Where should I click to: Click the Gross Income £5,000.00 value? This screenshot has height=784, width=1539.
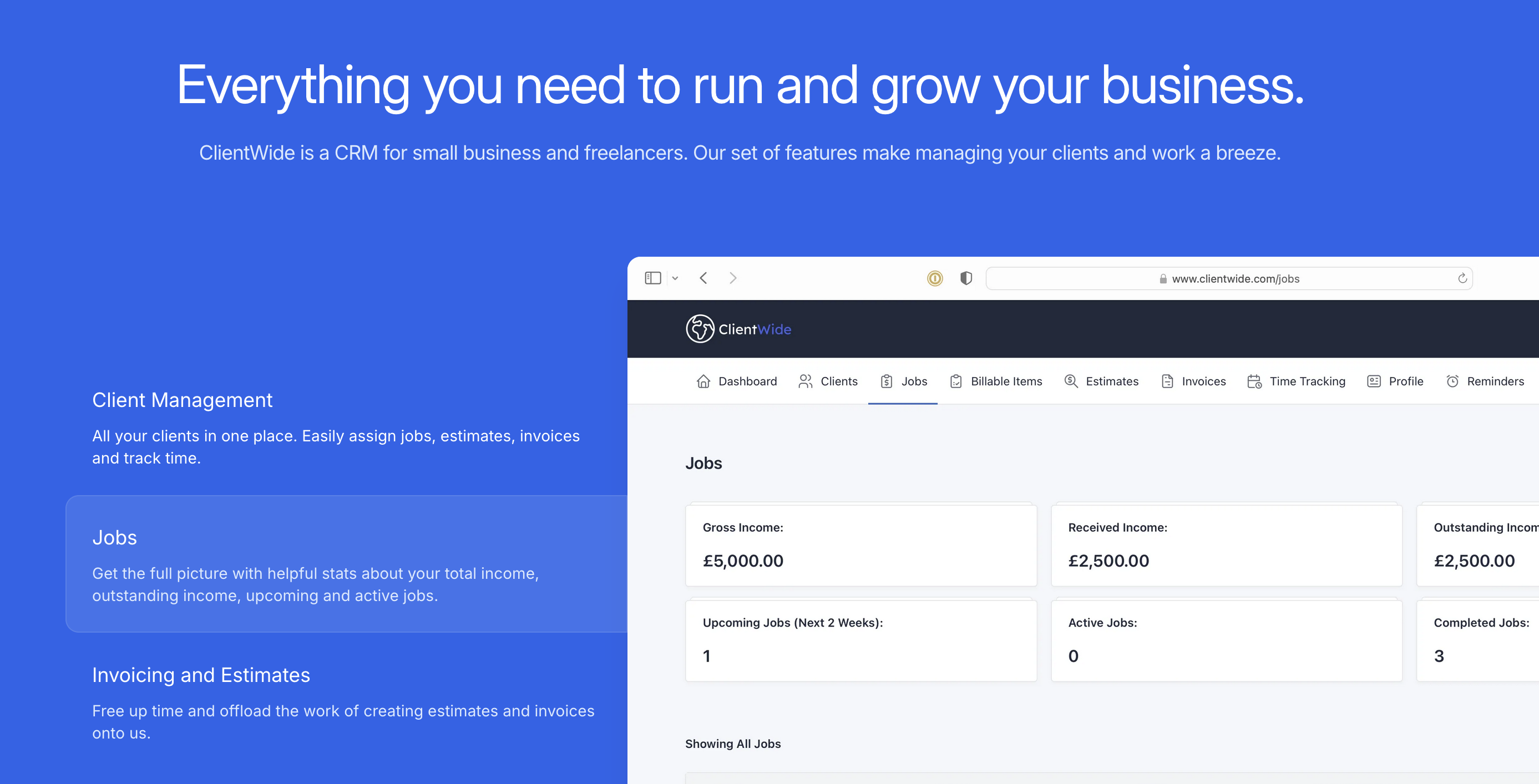pyautogui.click(x=743, y=561)
